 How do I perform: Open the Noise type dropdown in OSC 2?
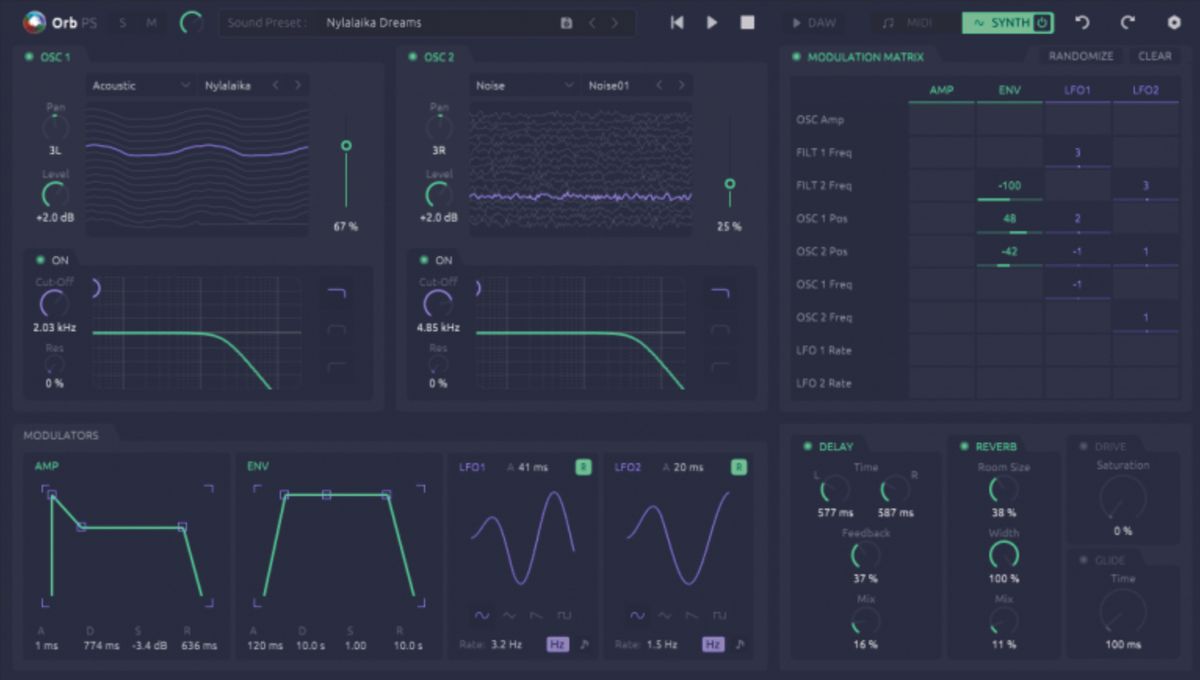523,85
